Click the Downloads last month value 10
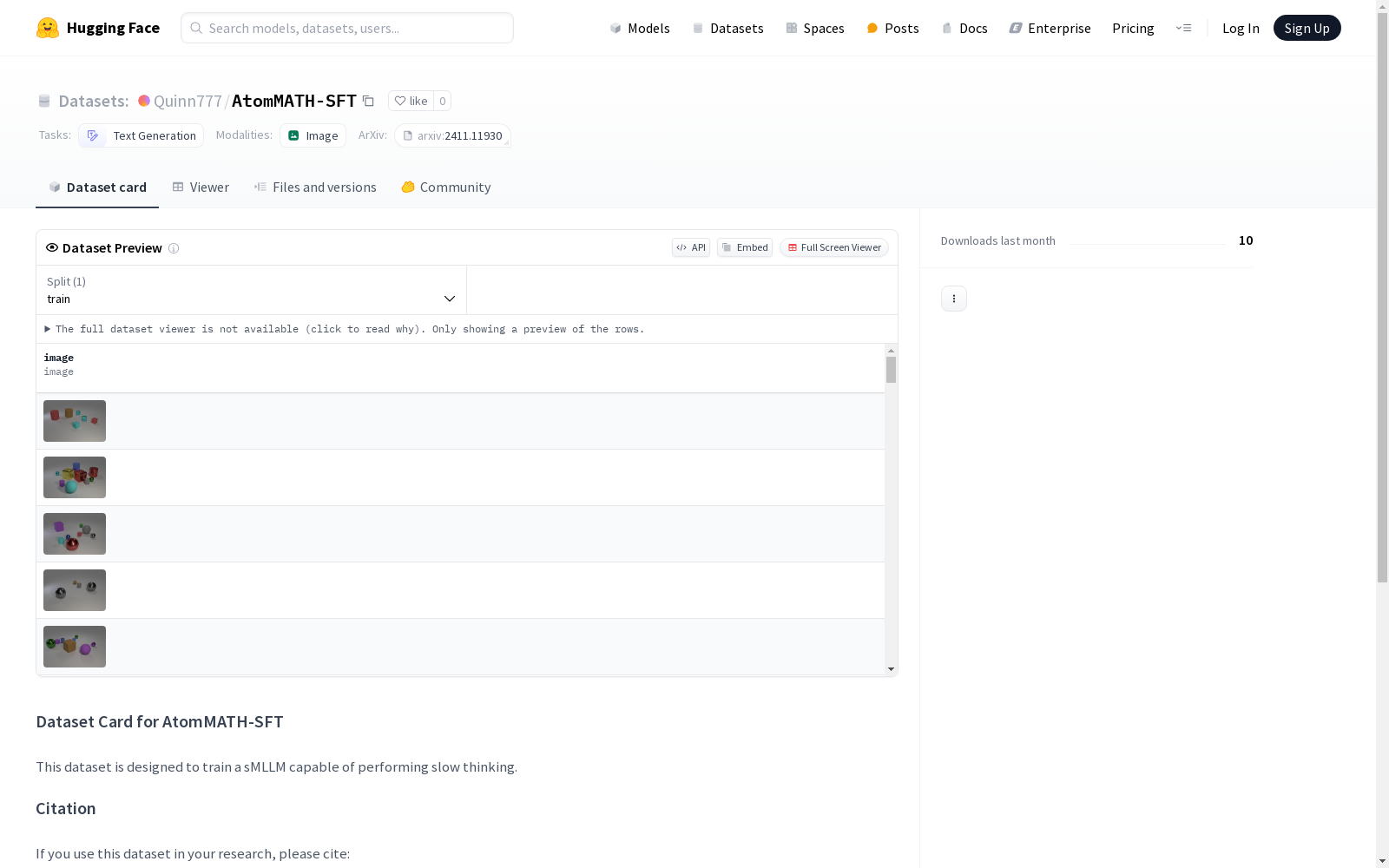This screenshot has height=868, width=1389. 1246,240
